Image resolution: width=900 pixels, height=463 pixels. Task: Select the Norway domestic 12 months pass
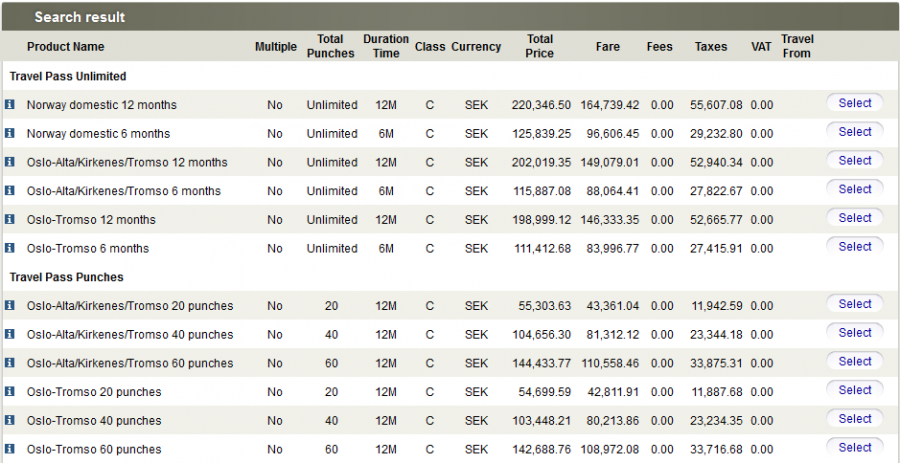[x=854, y=103]
